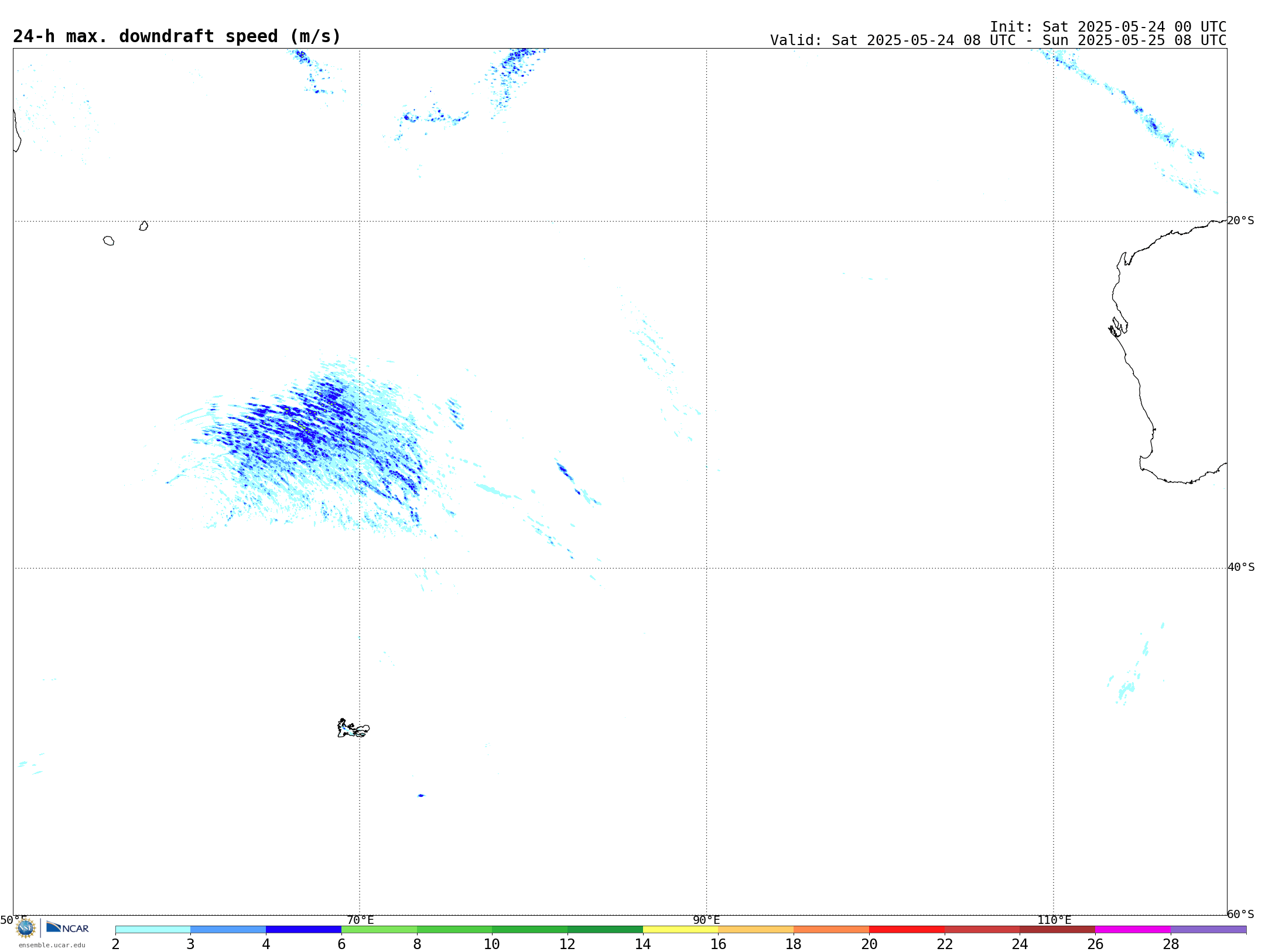
Task: Click colorbar tick label '18'
Action: tap(794, 944)
